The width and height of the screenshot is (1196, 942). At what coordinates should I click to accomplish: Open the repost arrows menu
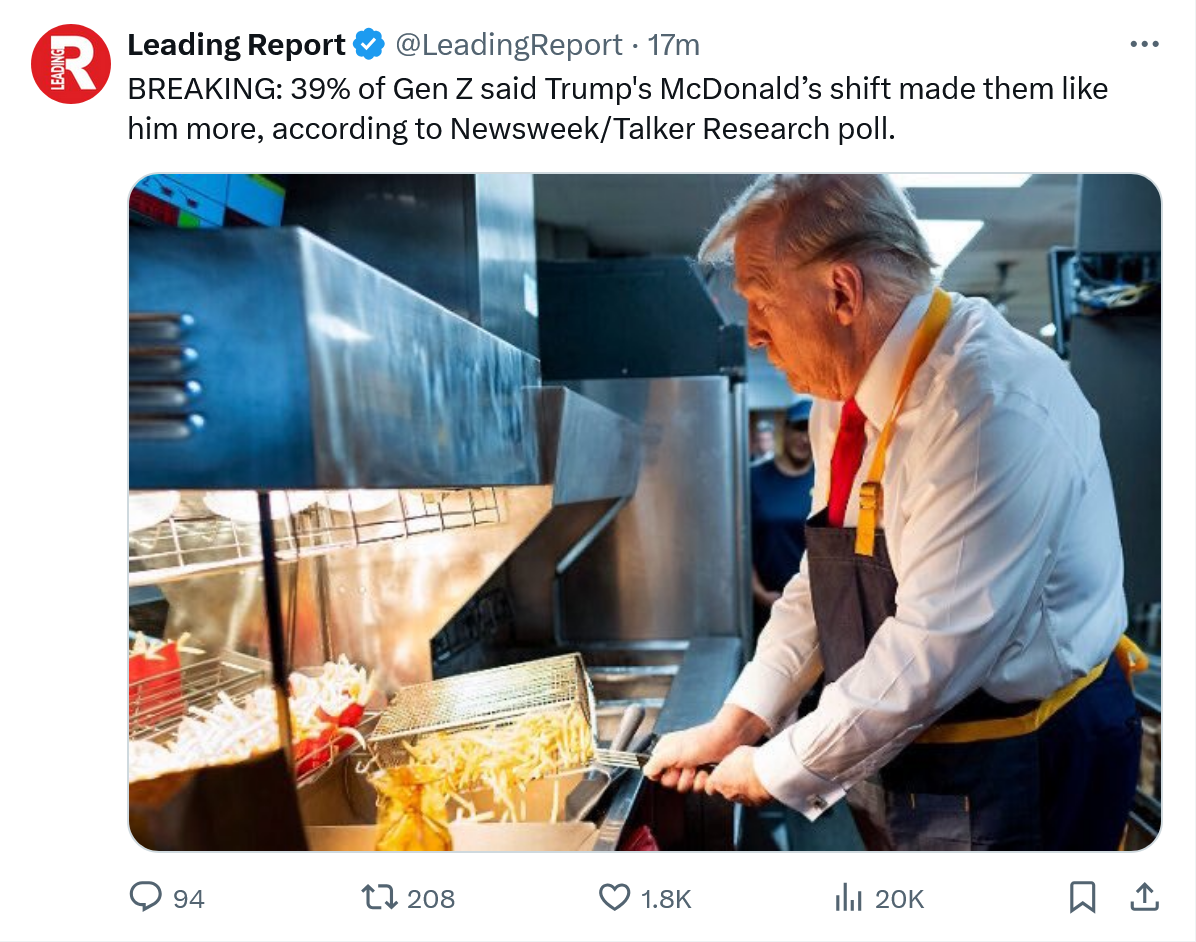(379, 897)
